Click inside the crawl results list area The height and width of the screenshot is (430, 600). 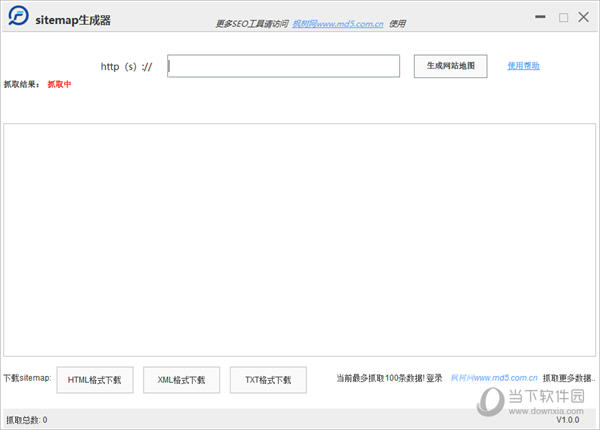pos(300,240)
